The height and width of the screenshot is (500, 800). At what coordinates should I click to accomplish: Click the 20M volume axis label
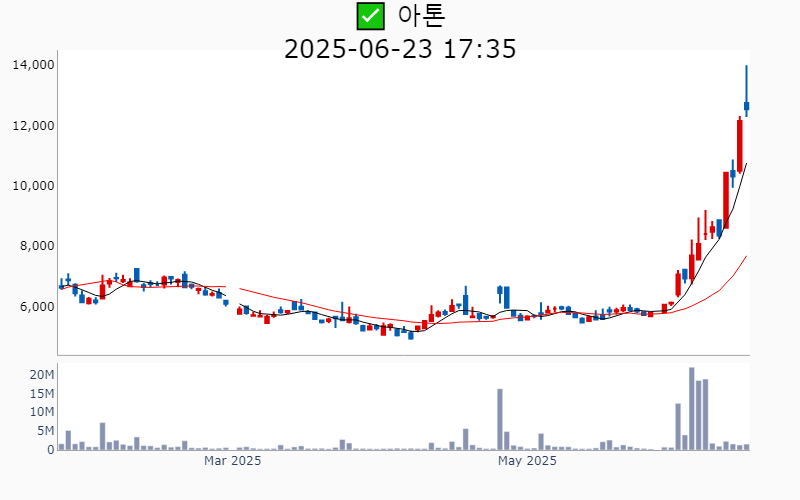click(x=42, y=375)
